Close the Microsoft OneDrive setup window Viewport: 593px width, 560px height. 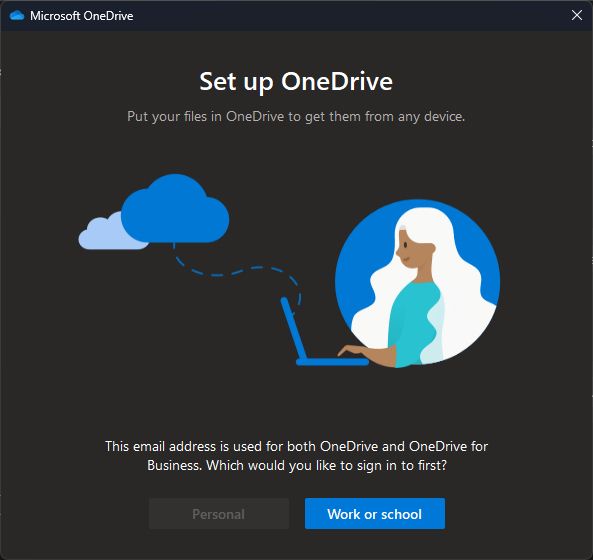pyautogui.click(x=577, y=15)
